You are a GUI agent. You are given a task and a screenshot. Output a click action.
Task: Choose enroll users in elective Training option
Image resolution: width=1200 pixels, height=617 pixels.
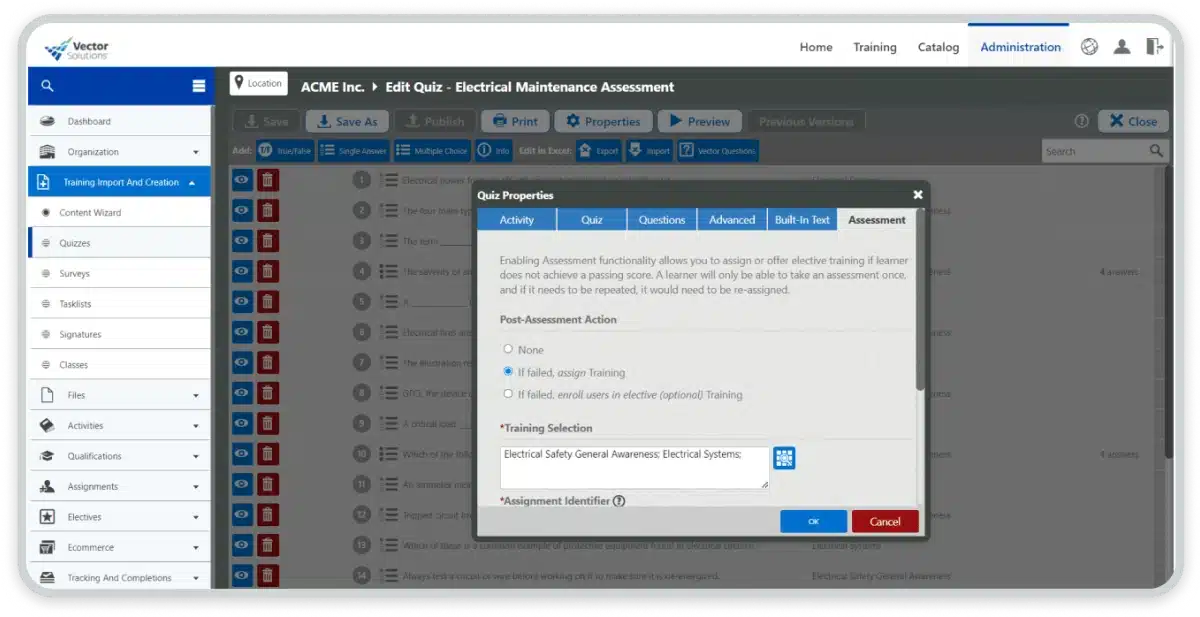tap(508, 394)
